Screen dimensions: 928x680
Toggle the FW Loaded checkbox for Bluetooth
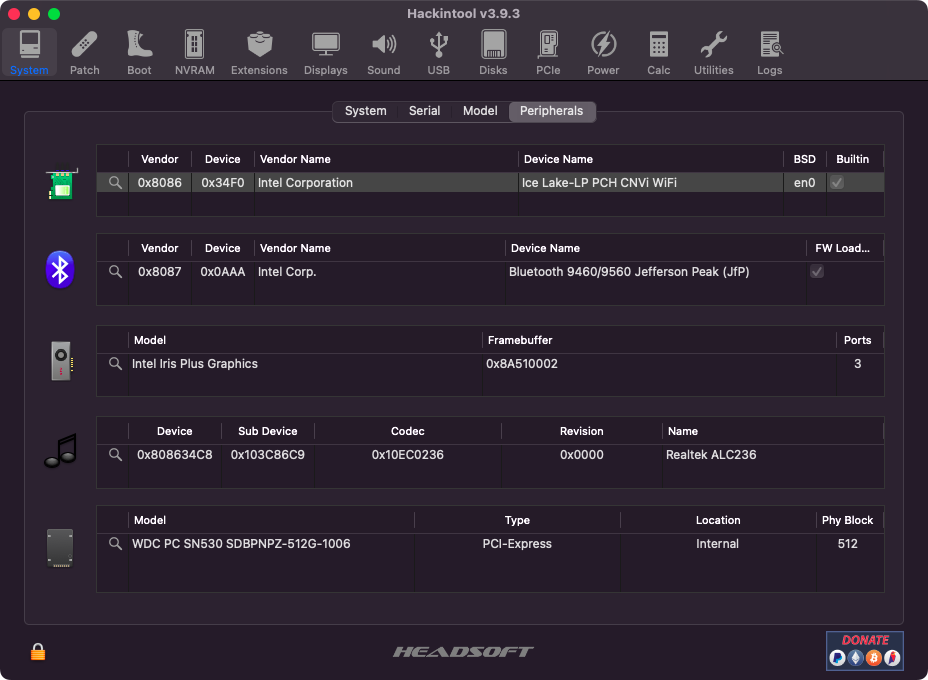(817, 272)
